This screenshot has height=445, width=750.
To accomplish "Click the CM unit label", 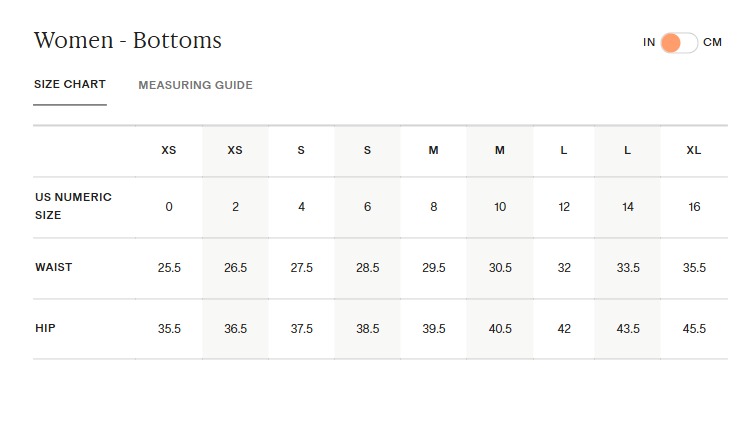I will coord(712,43).
